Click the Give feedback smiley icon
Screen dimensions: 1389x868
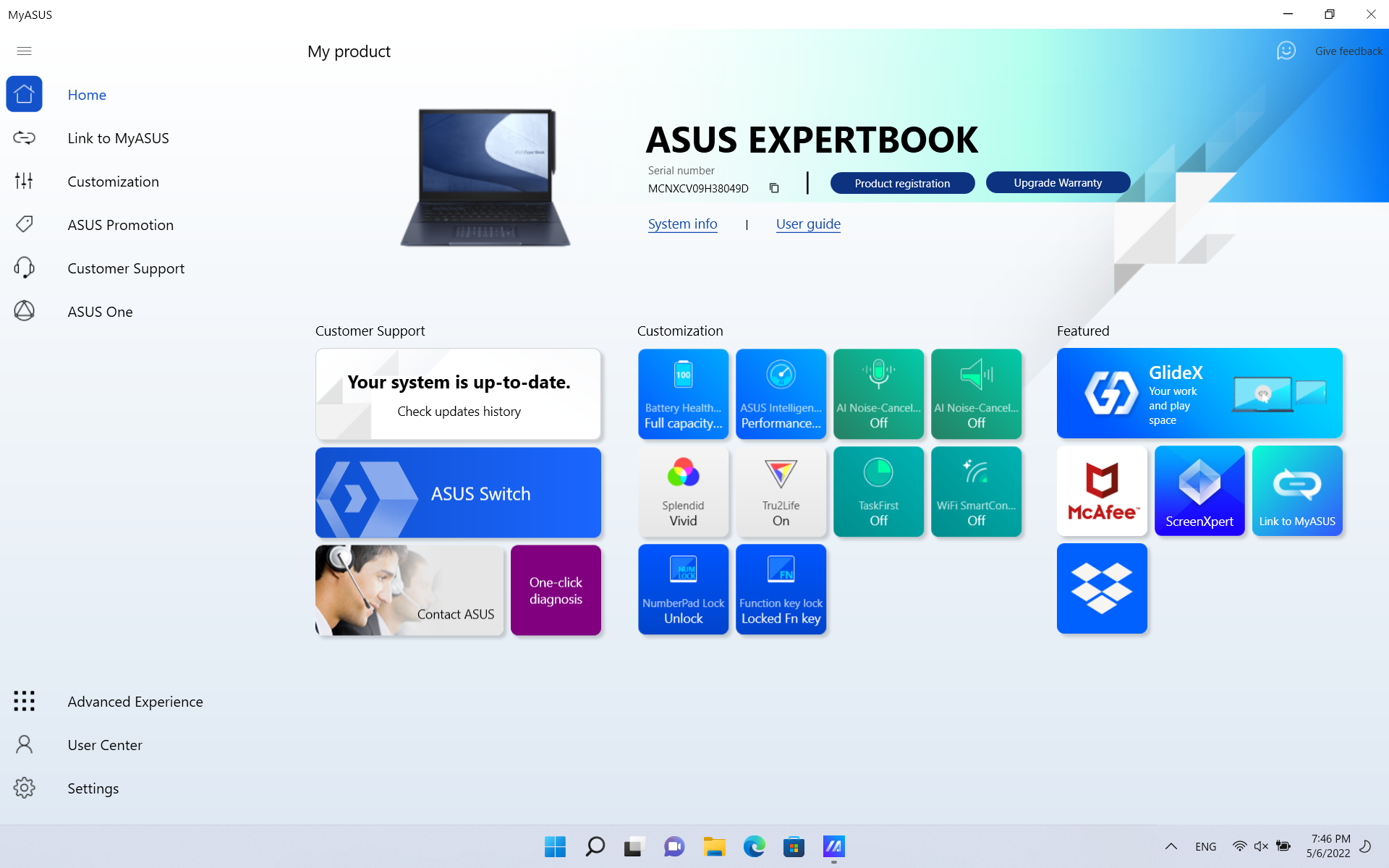coord(1286,51)
